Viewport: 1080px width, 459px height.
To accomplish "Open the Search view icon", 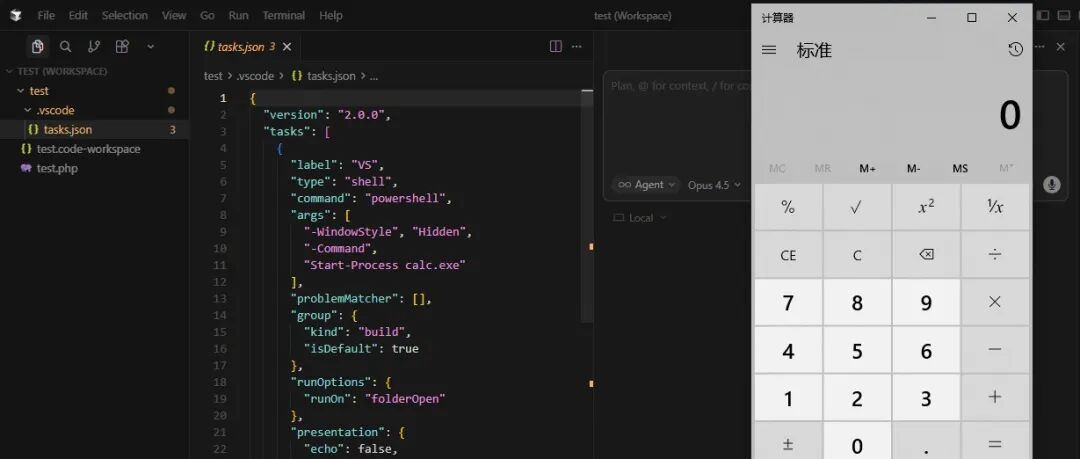I will point(65,46).
